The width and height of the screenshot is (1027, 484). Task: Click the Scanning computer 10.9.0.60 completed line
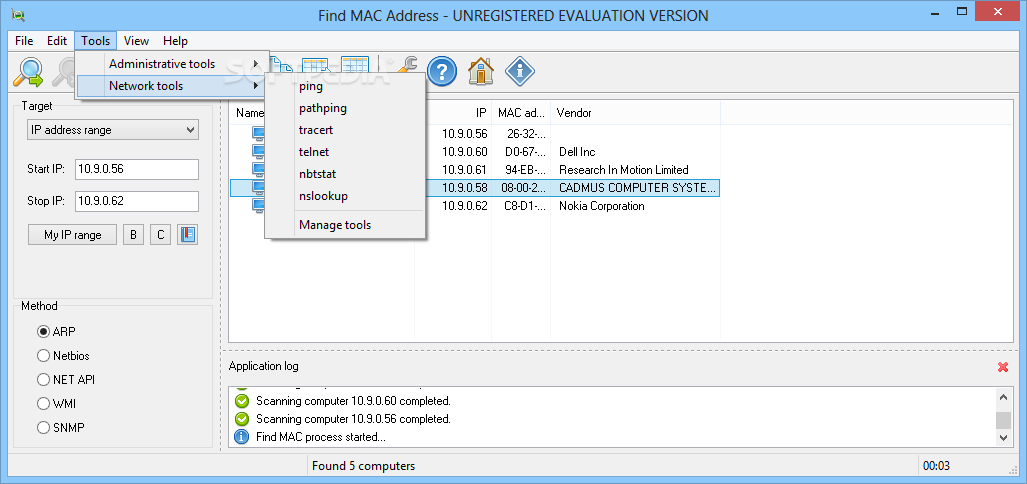click(353, 400)
